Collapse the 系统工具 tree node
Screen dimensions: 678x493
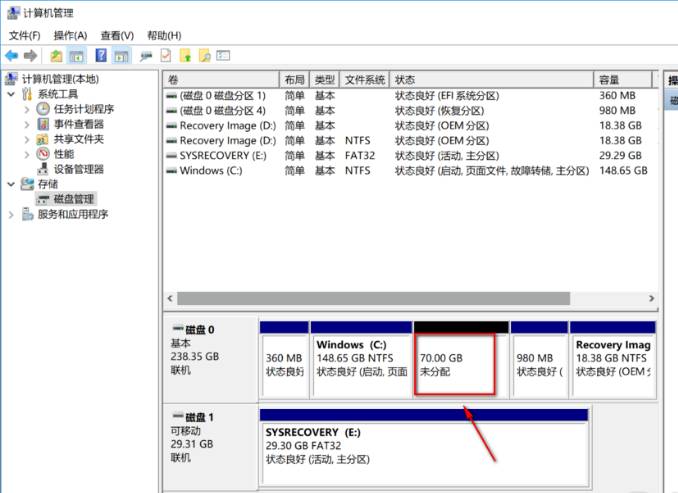tap(11, 94)
